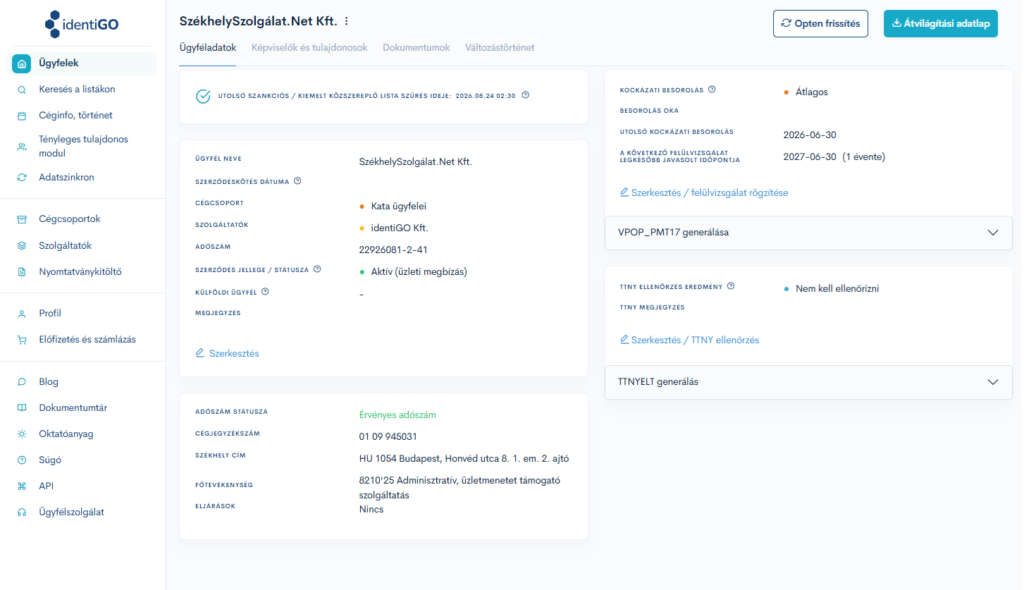This screenshot has height=590, width=1024.
Task: Download the Átvilágítási adatlap
Action: coord(940,24)
